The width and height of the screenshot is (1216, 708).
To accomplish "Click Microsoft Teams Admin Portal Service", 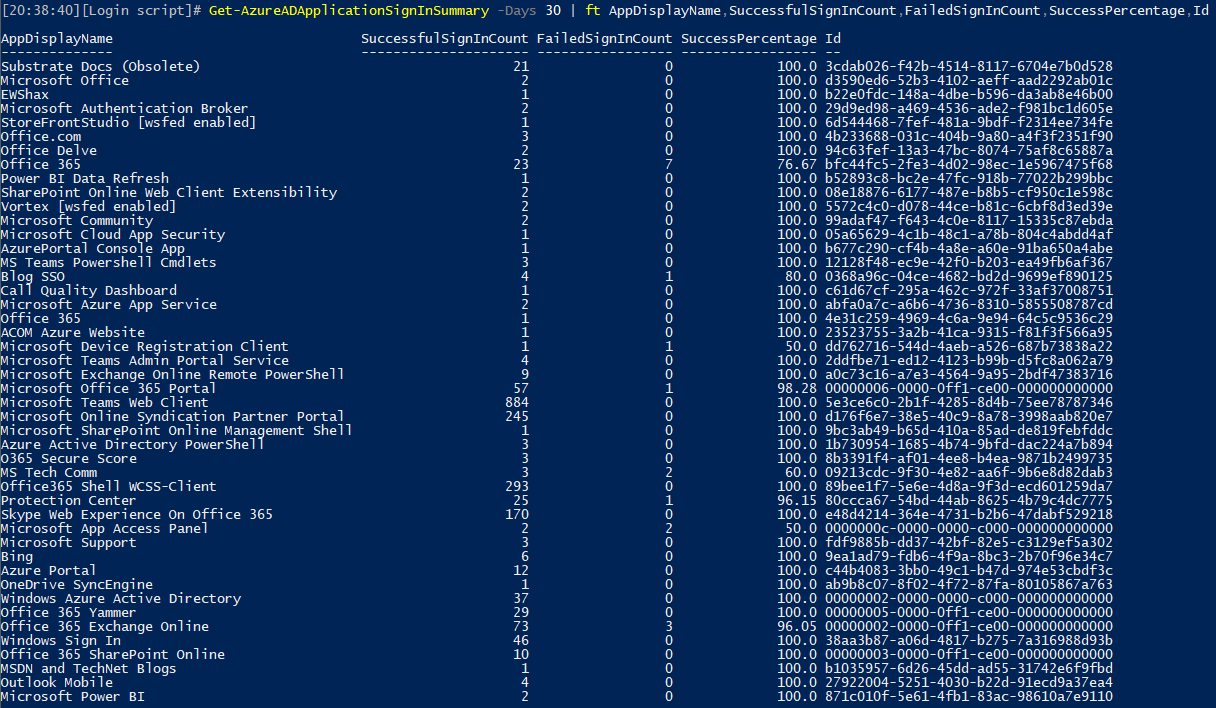I will [x=145, y=360].
